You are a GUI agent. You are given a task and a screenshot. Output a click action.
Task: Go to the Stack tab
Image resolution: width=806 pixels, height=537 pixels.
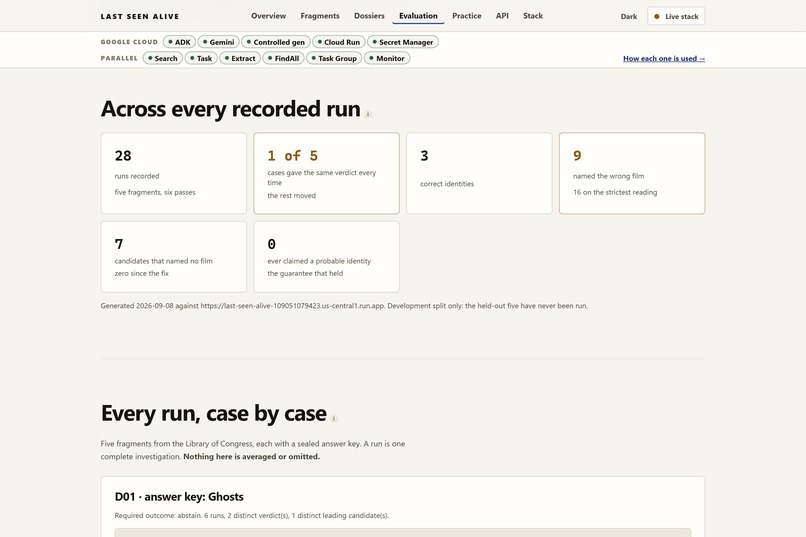click(533, 16)
